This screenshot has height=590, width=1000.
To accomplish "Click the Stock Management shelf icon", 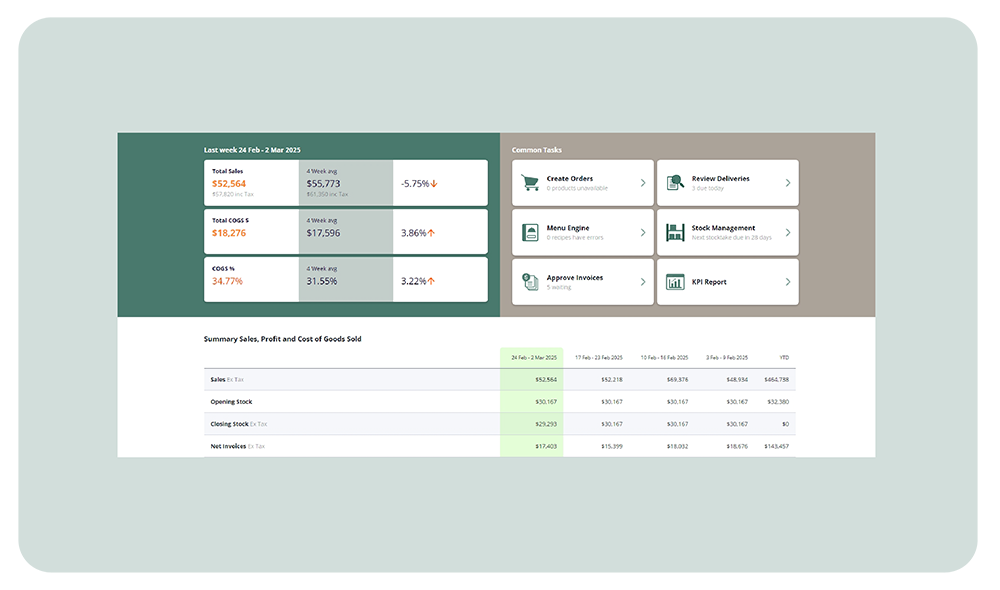I will coord(675,232).
